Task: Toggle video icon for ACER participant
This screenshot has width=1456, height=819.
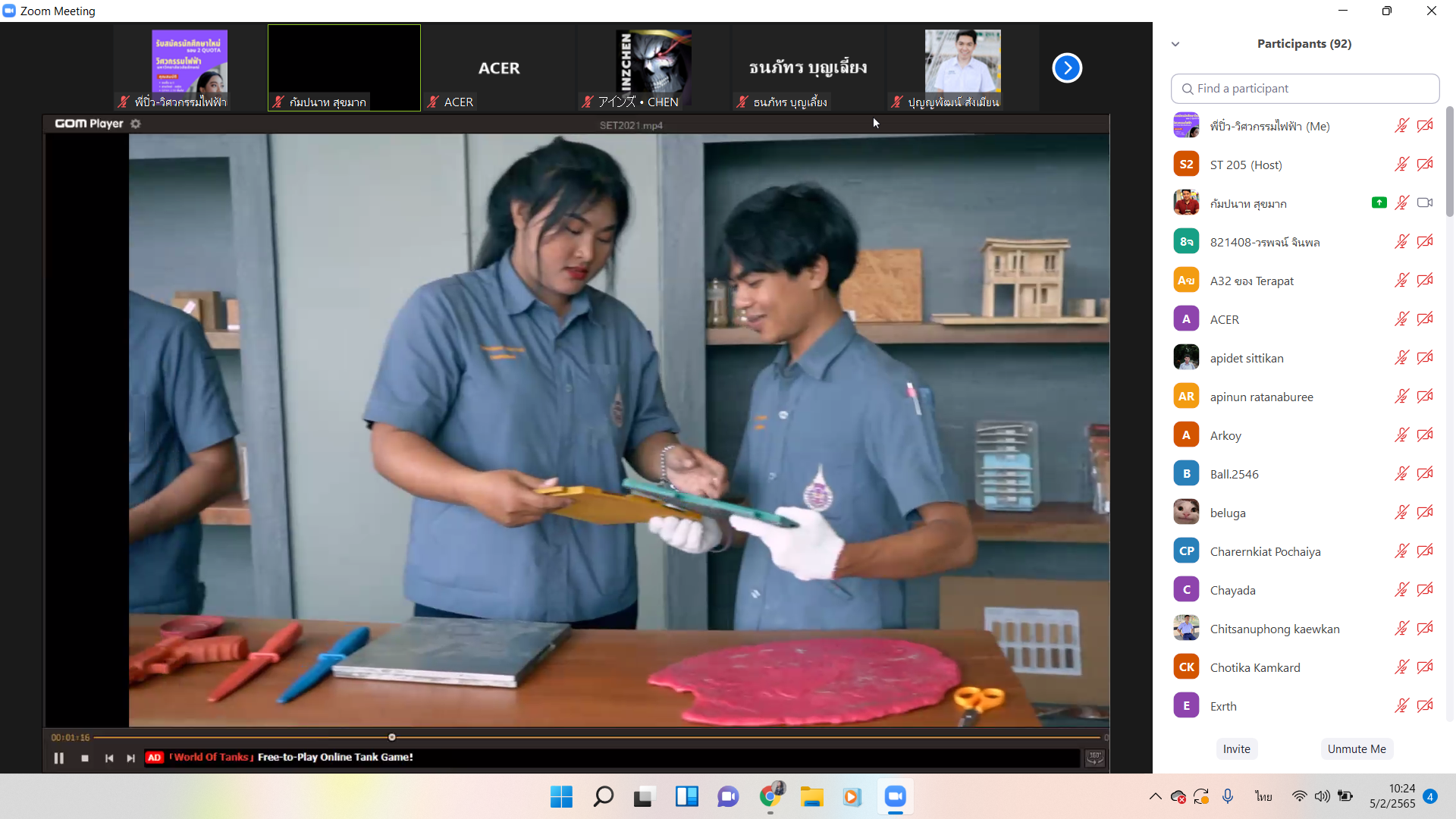Action: coord(1424,319)
